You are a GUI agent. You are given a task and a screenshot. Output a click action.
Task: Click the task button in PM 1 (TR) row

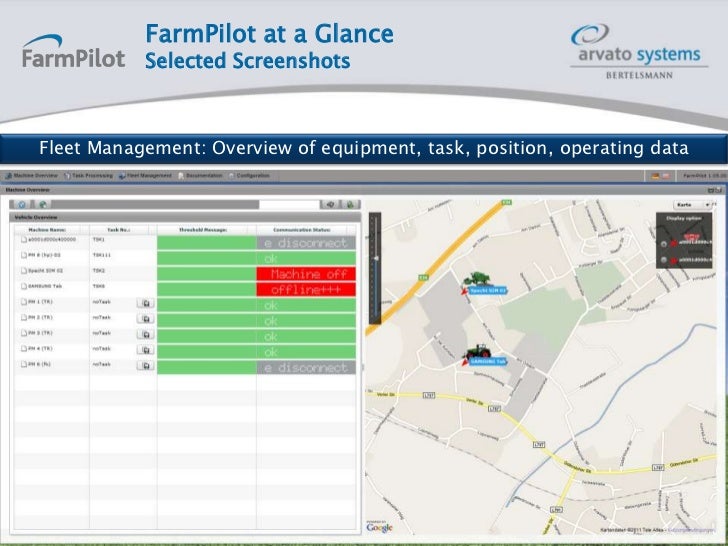(x=145, y=303)
